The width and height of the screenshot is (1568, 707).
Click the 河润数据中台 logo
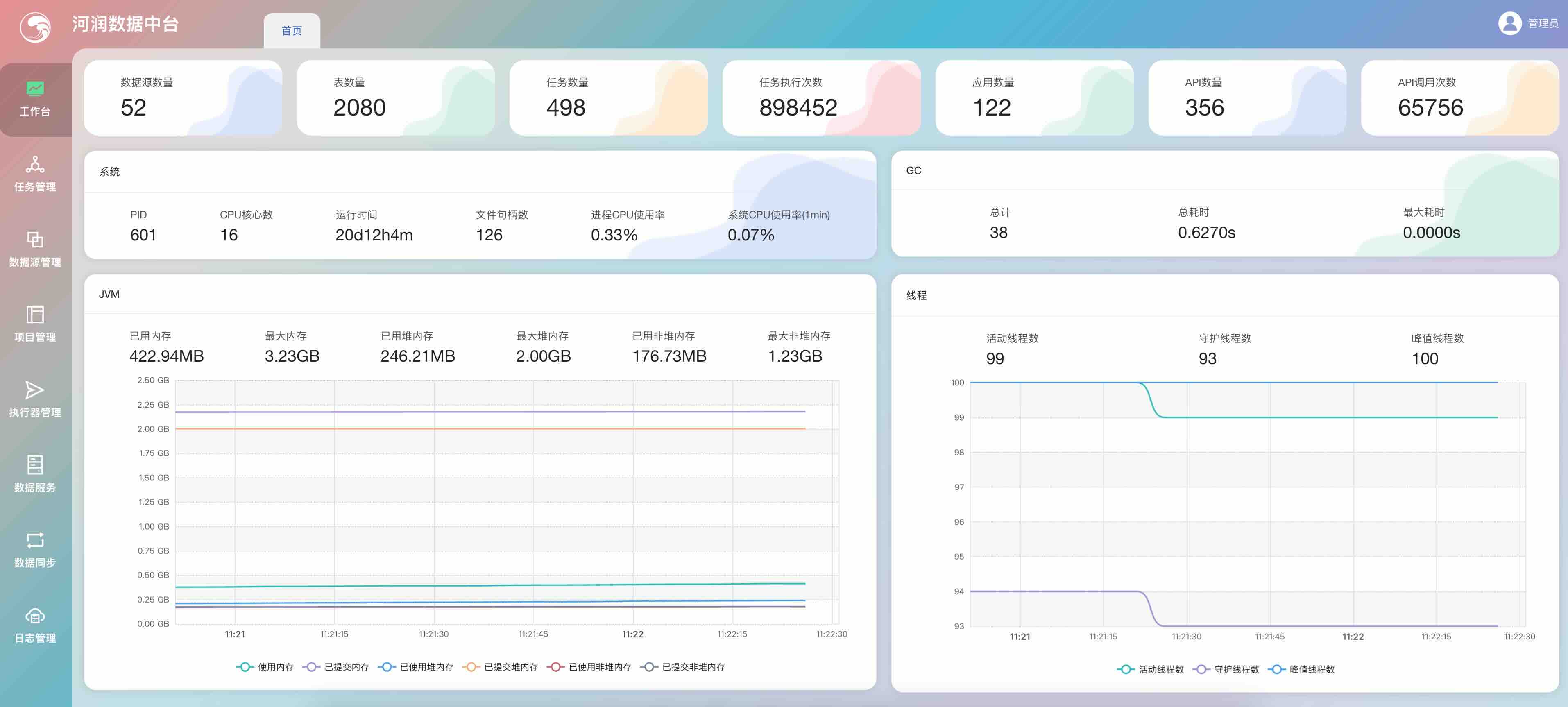click(35, 27)
